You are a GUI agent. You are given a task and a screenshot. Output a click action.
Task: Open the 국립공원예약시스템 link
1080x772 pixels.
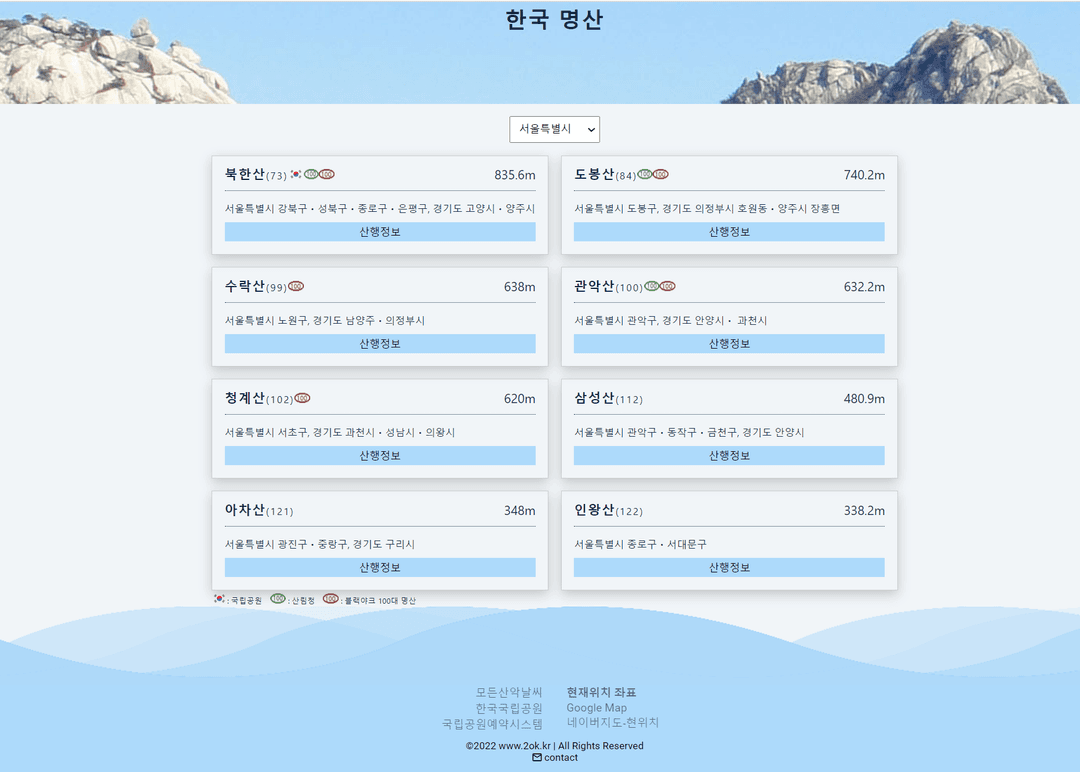pyautogui.click(x=492, y=724)
